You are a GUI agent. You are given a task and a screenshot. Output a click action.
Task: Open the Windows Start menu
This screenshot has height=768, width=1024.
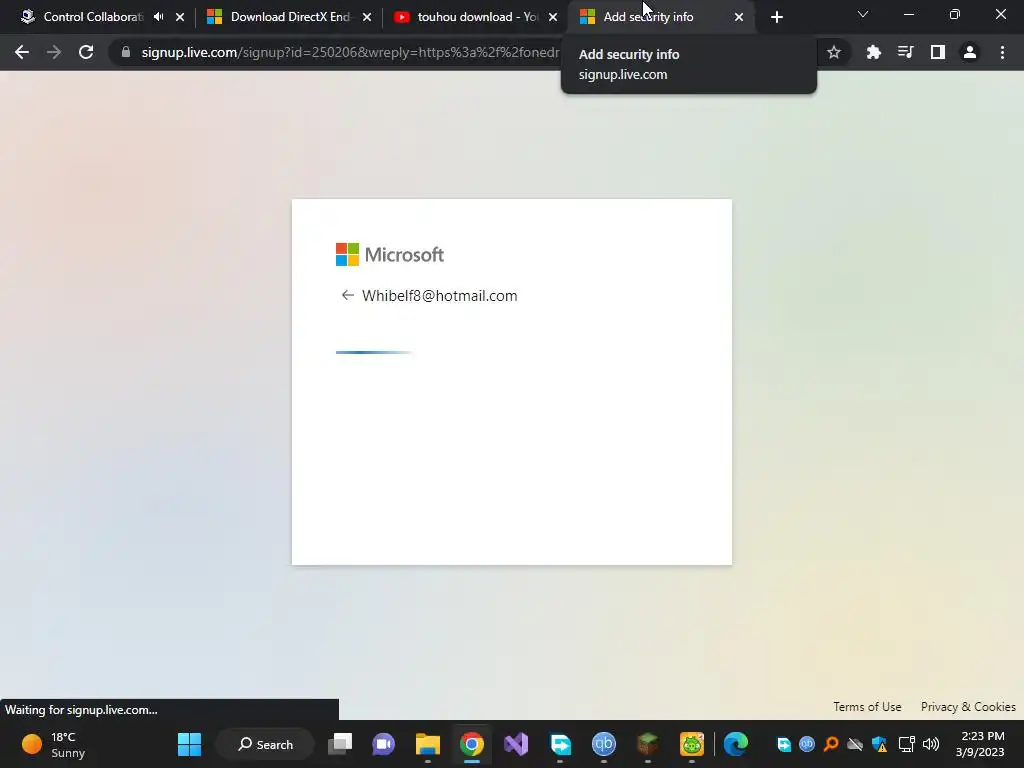[189, 744]
